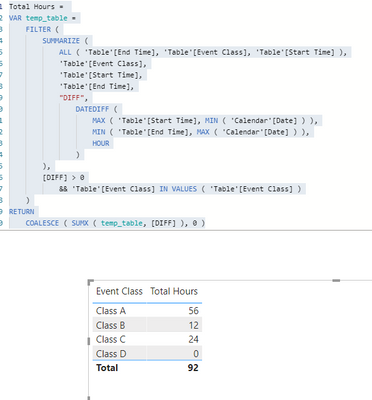Click the ALL function line in the code
This screenshot has width=372, height=400.
click(x=203, y=52)
